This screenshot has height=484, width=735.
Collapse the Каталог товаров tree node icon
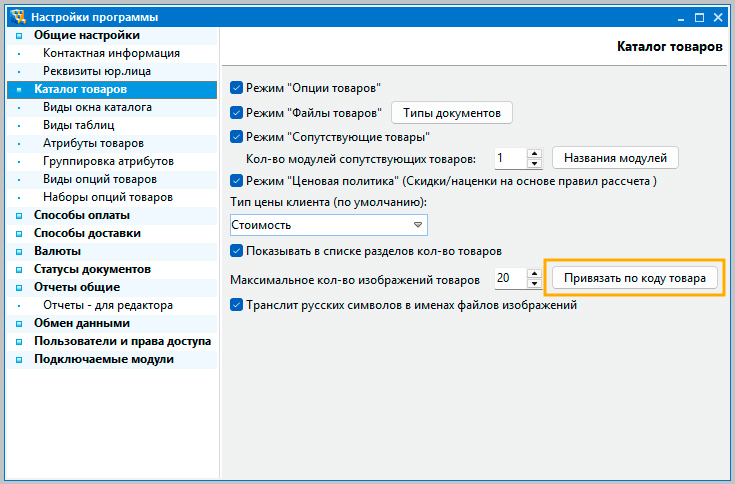click(19, 89)
